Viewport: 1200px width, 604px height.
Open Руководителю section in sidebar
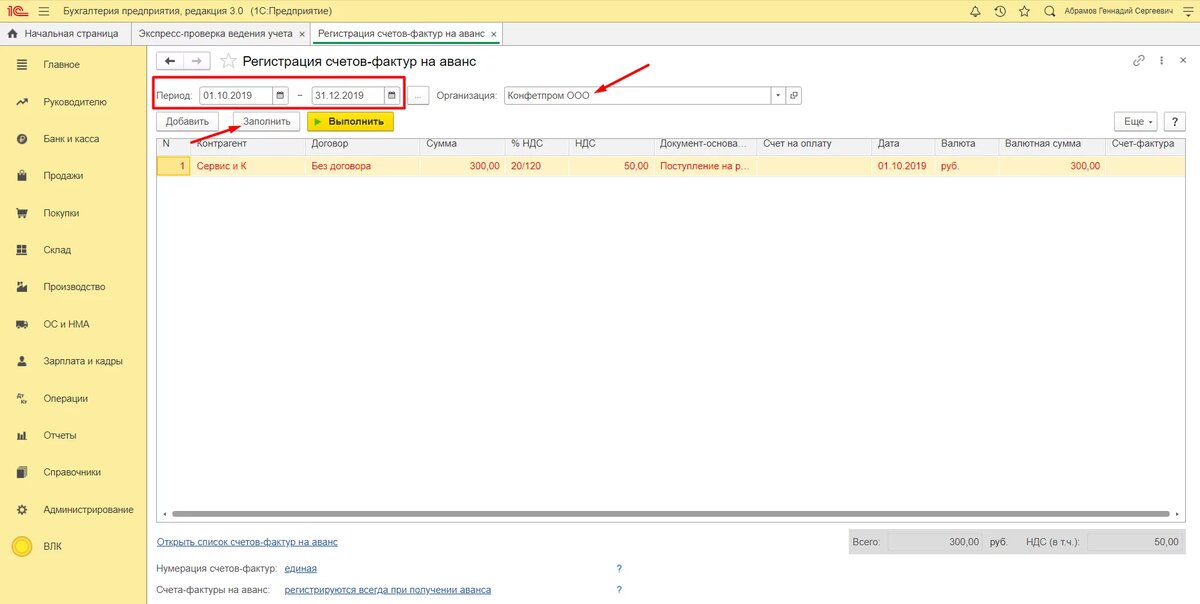point(73,102)
